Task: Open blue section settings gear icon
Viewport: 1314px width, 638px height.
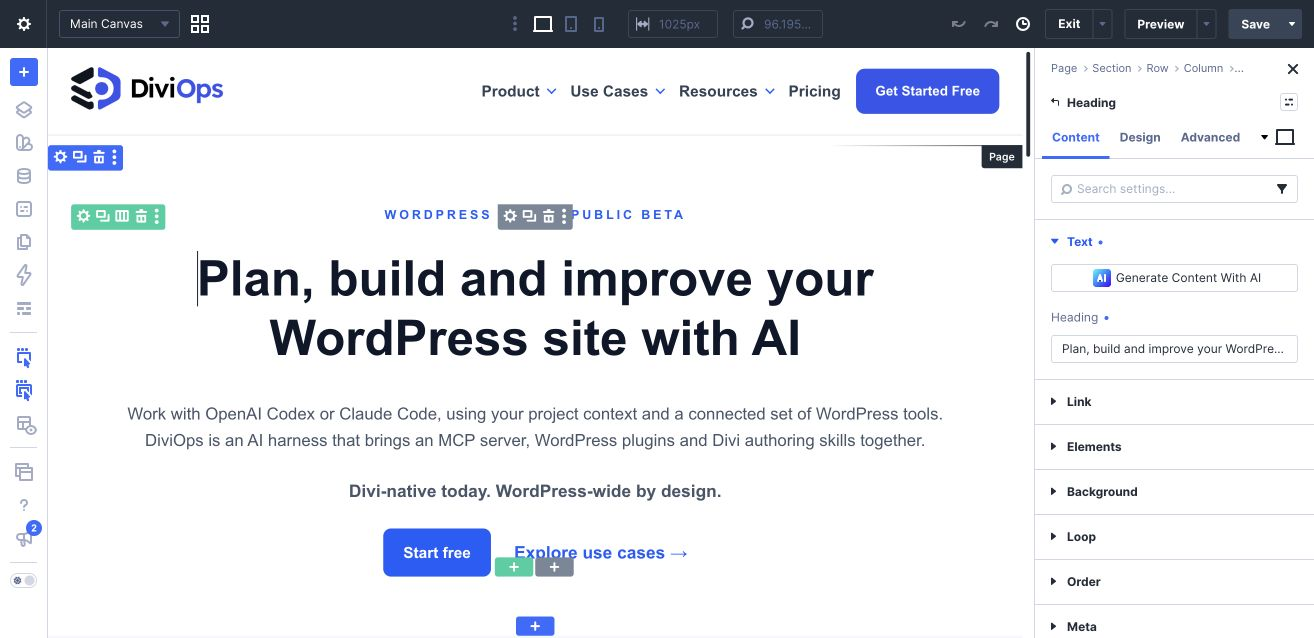Action: pos(61,157)
